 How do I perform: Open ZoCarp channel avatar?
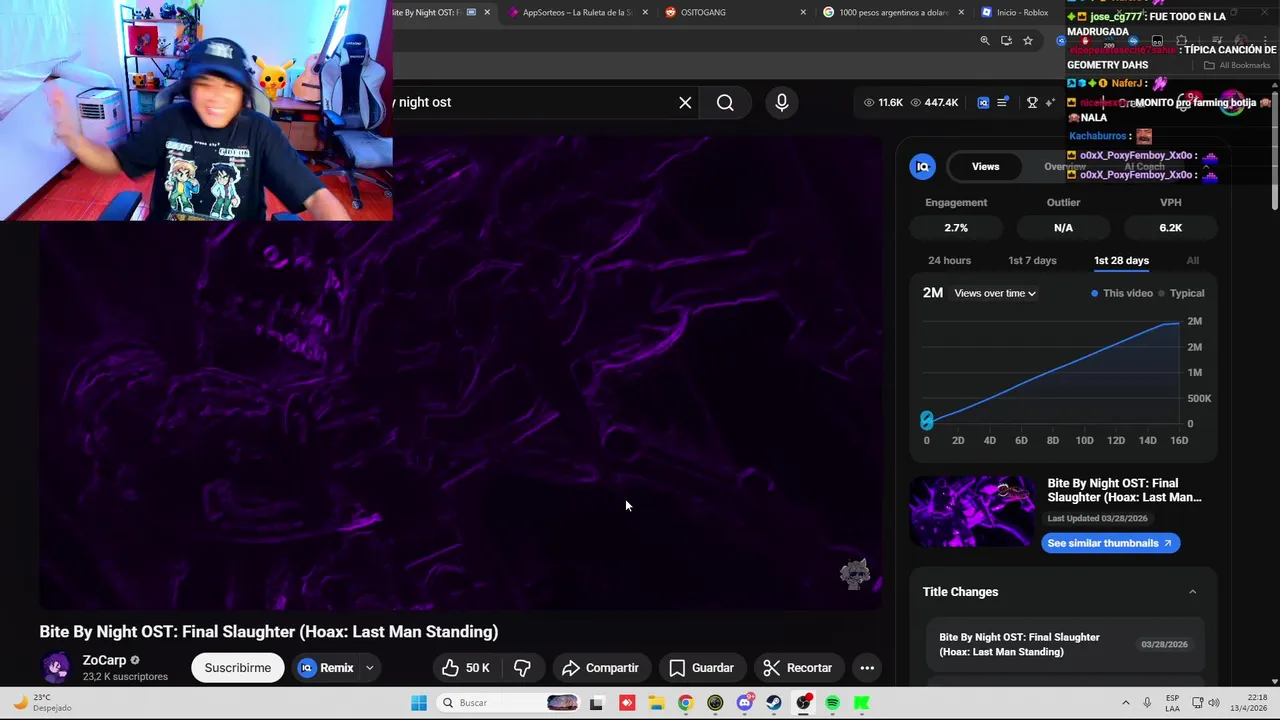click(56, 667)
